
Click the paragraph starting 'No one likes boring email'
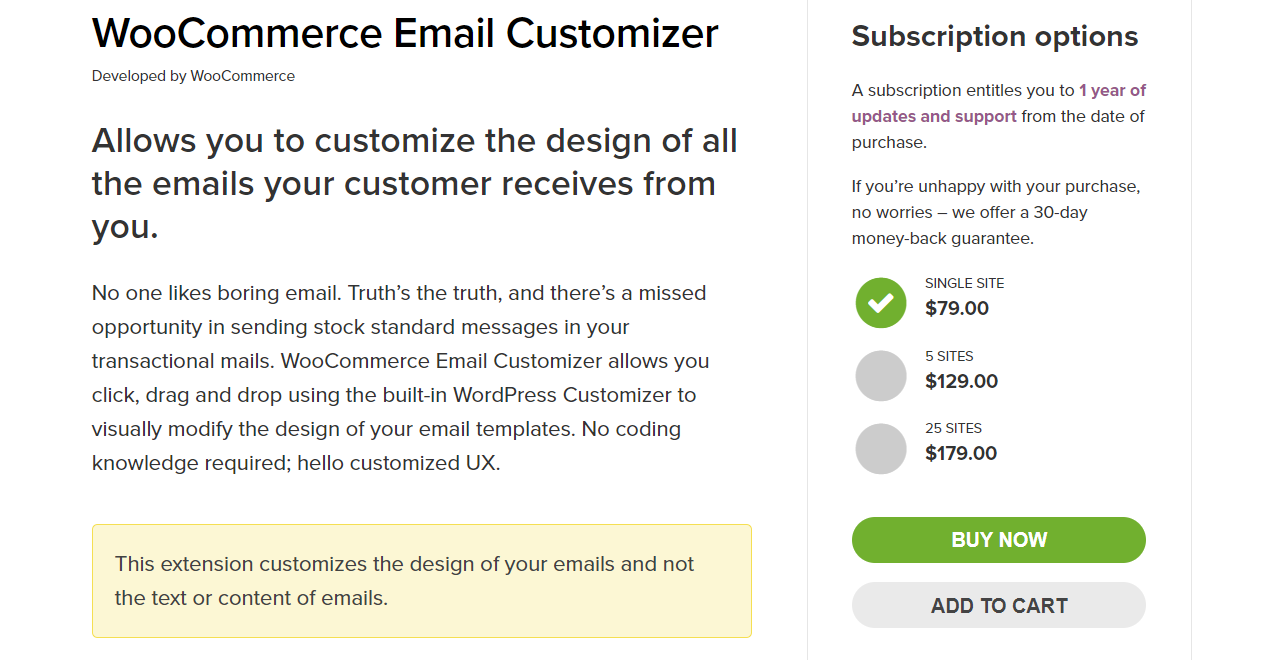401,378
